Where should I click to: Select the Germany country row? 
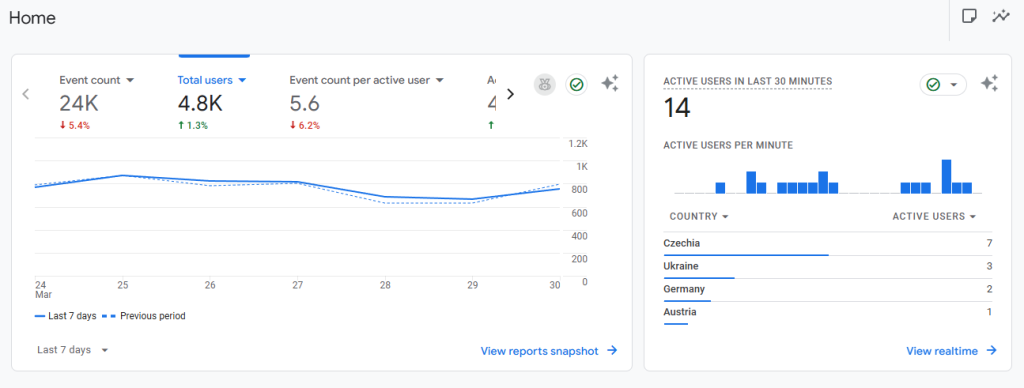pos(827,289)
